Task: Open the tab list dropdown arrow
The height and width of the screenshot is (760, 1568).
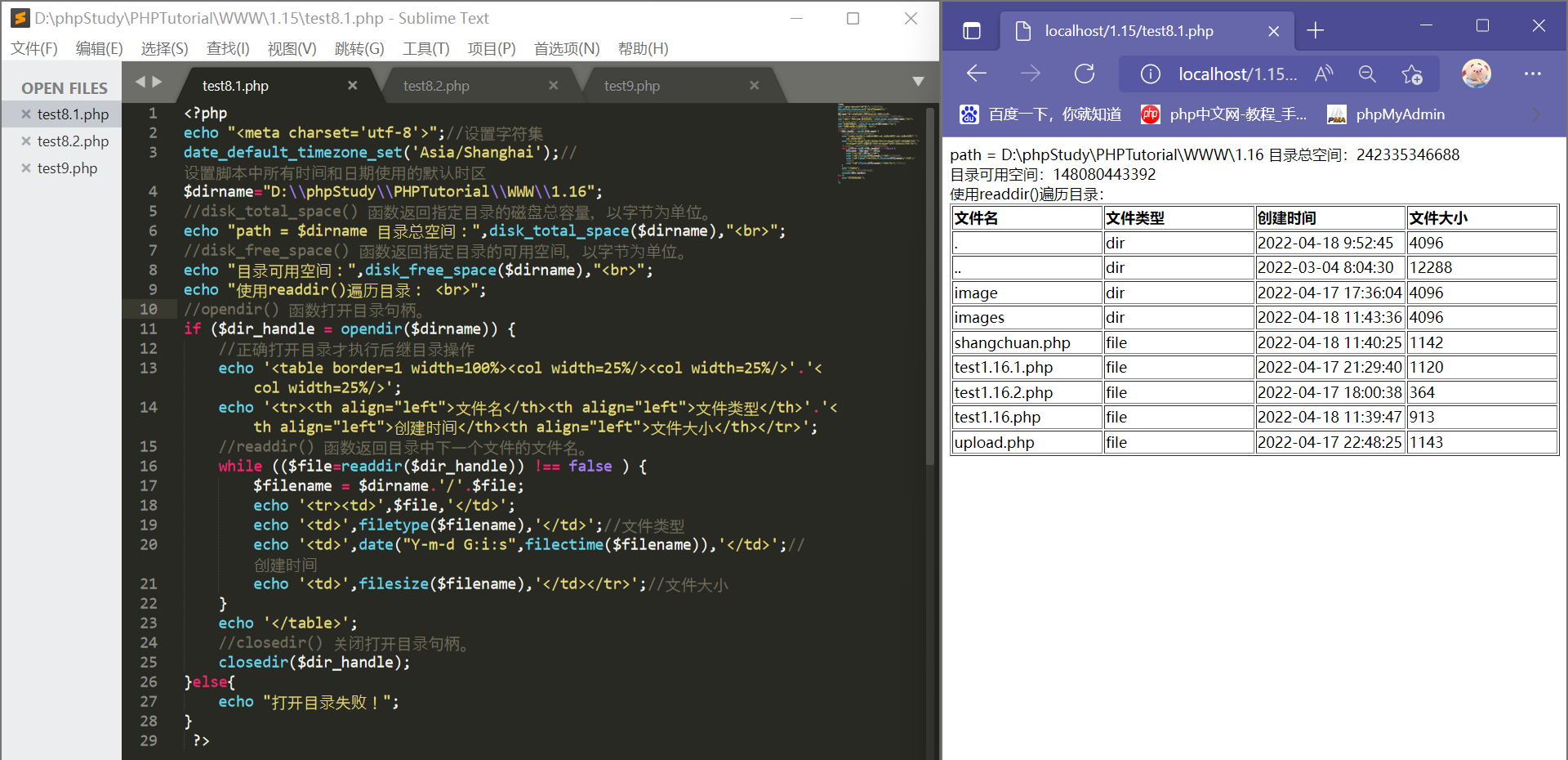Action: click(918, 82)
